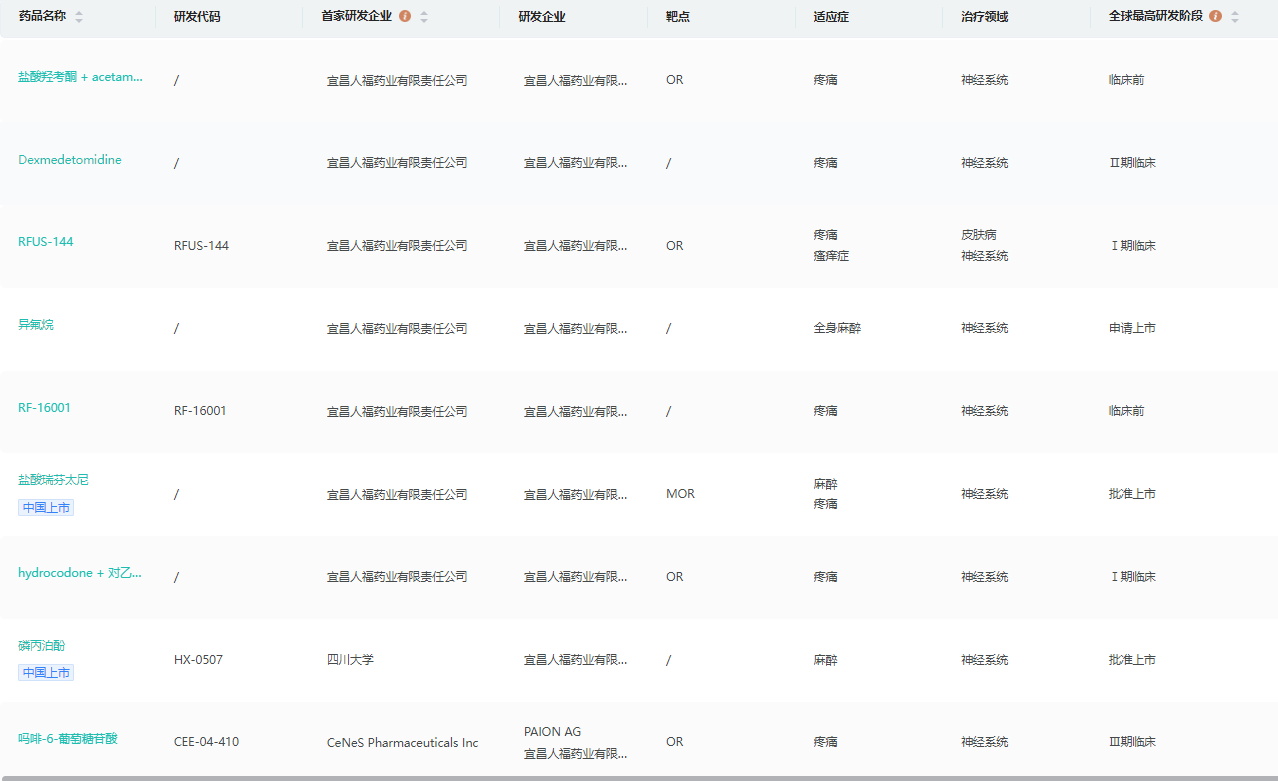Click the 研发代码 column header
Viewport: 1278px width, 781px height.
(197, 17)
